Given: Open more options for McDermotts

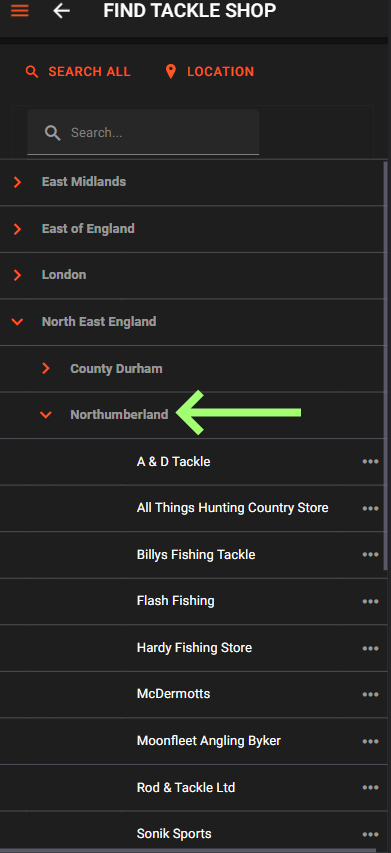Looking at the screenshot, I should 370,694.
